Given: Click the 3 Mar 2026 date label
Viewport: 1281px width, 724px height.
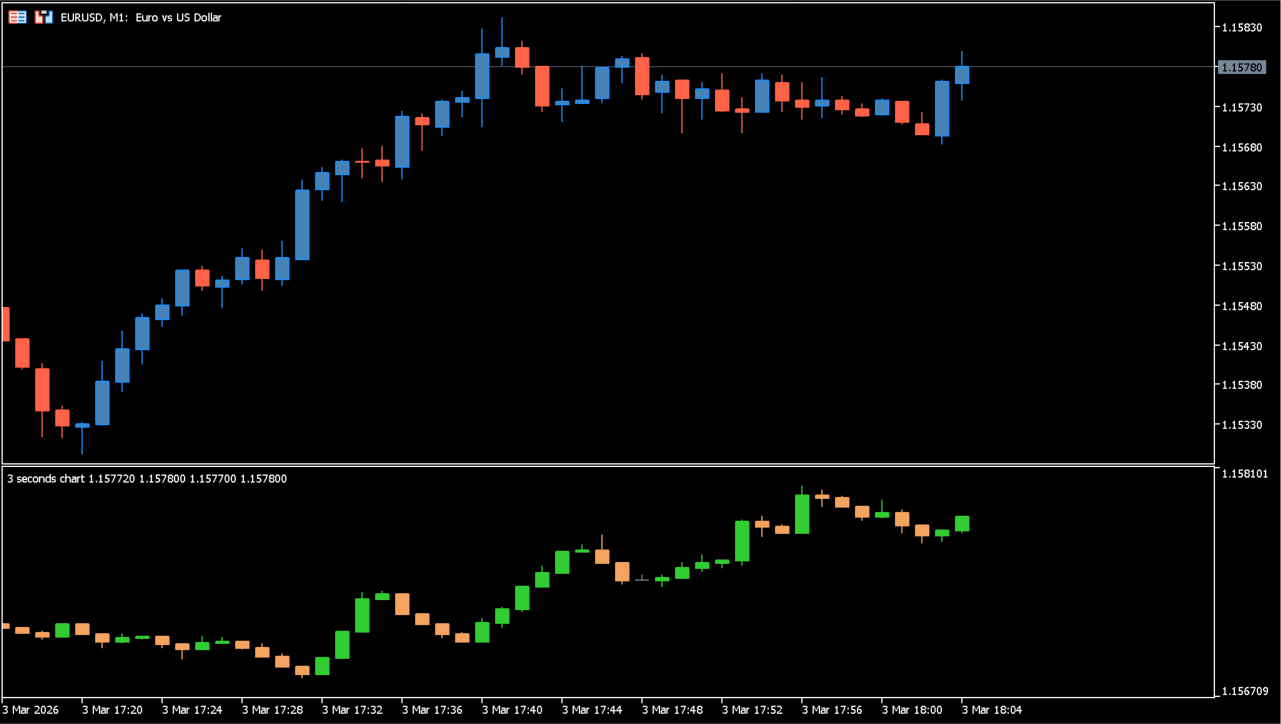Looking at the screenshot, I should tap(31, 710).
